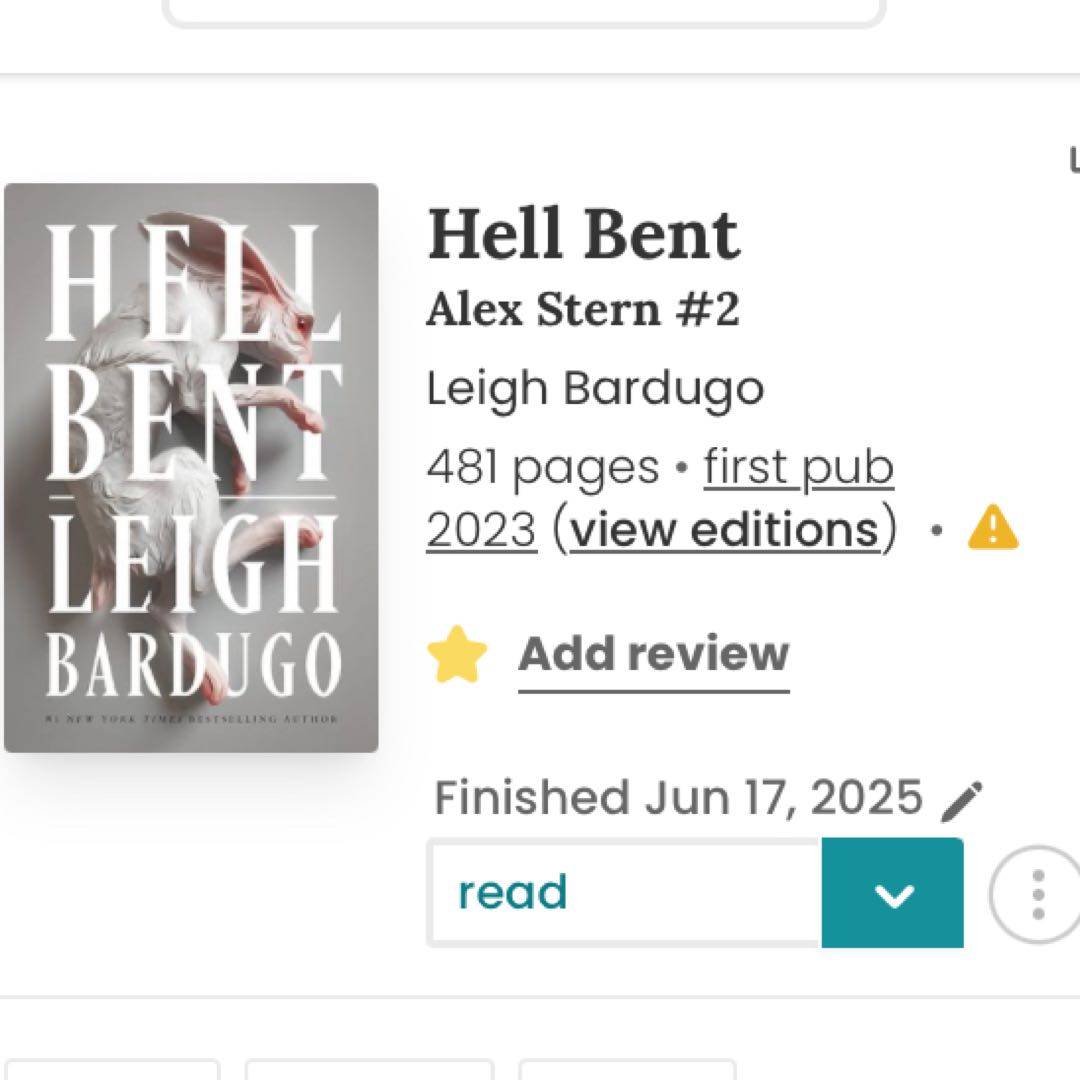Open the Hell Bent book title
The image size is (1080, 1080).
[x=583, y=234]
